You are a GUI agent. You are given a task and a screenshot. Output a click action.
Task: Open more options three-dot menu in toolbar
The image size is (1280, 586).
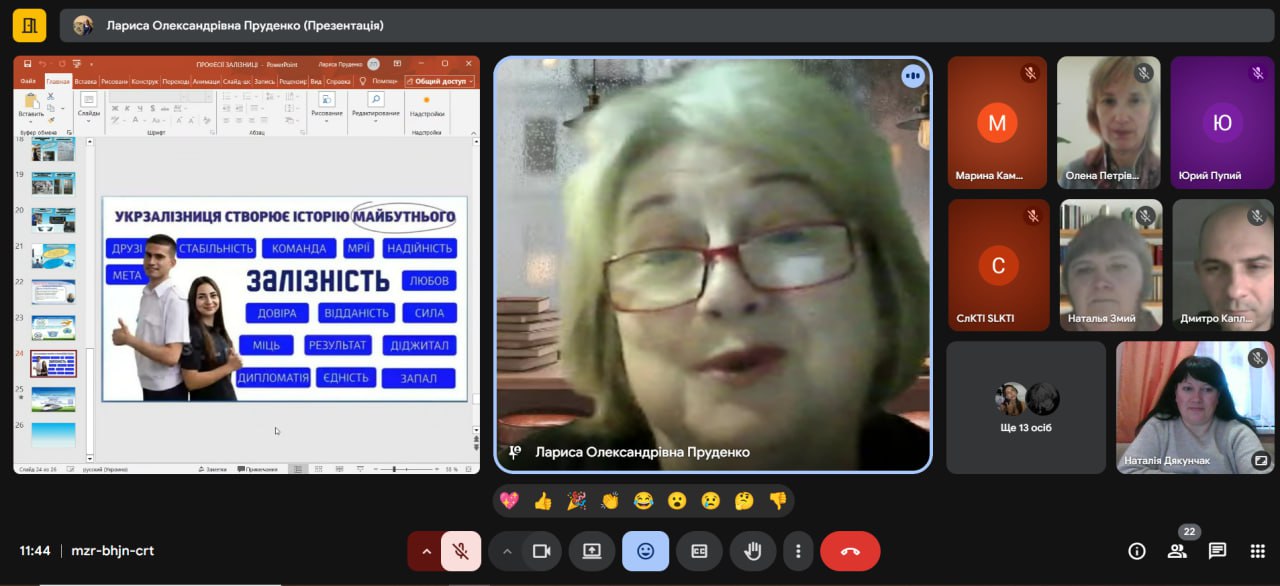pos(797,551)
